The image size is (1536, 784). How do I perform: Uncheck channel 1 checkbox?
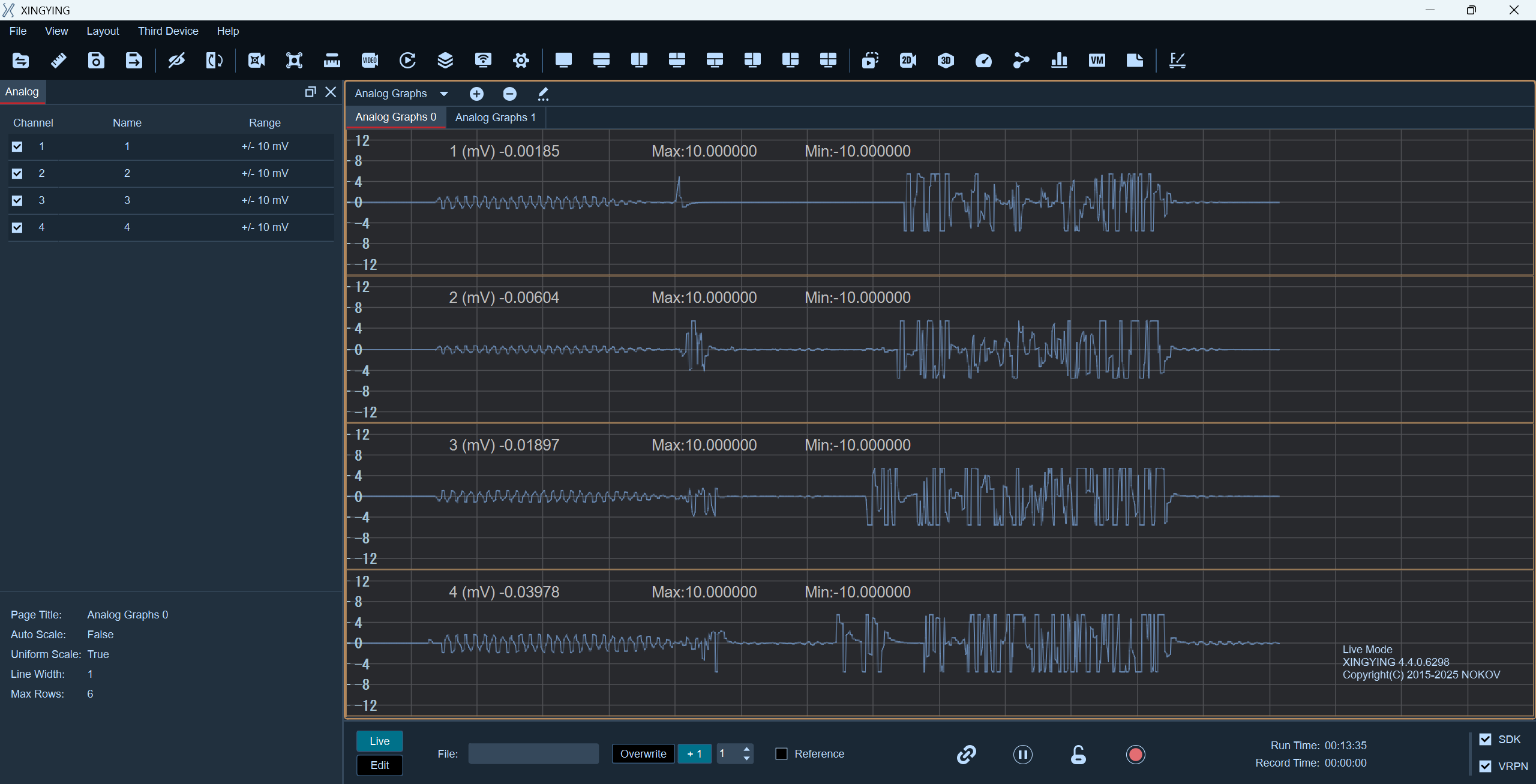(17, 146)
